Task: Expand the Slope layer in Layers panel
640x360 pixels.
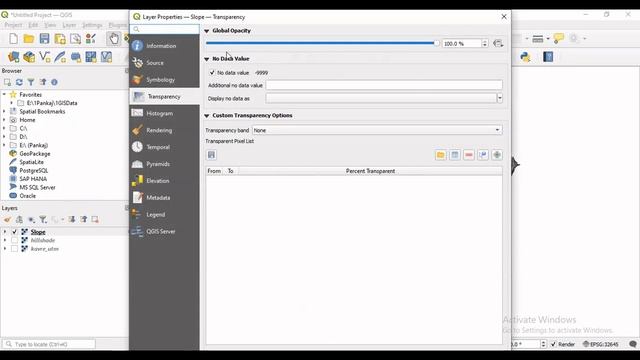Action: click(5, 232)
